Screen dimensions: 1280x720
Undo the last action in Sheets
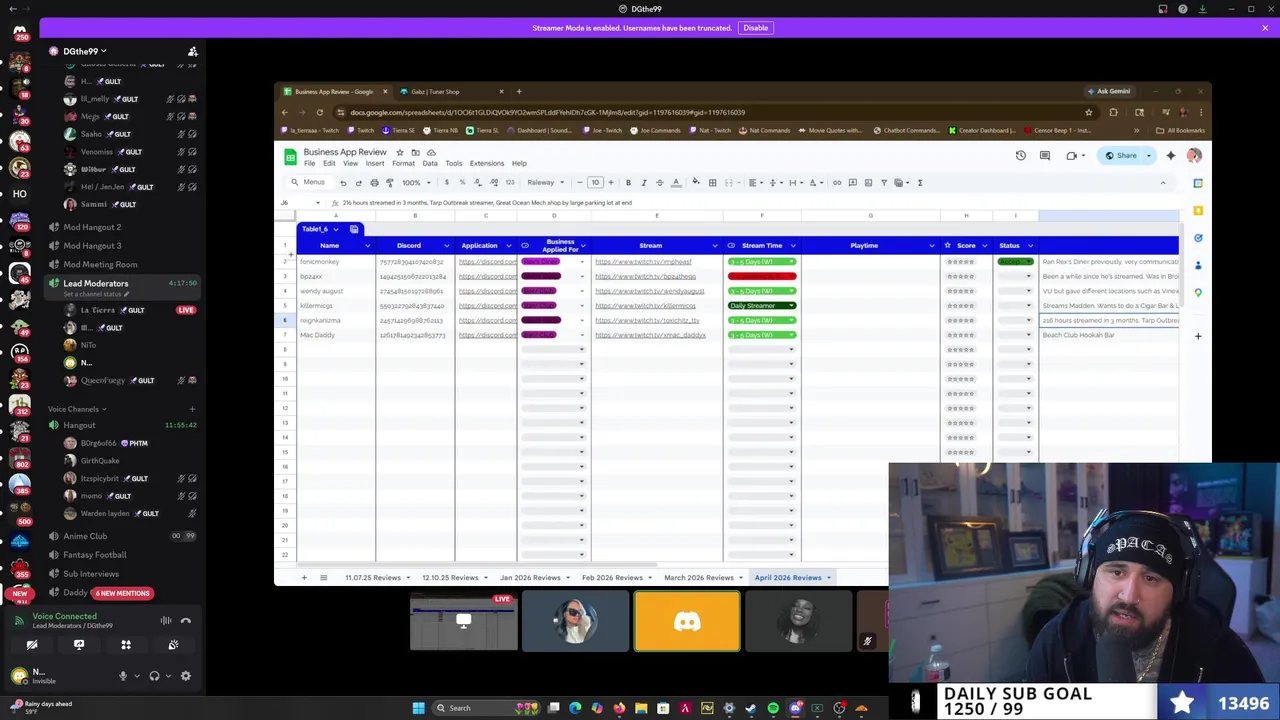pos(343,183)
